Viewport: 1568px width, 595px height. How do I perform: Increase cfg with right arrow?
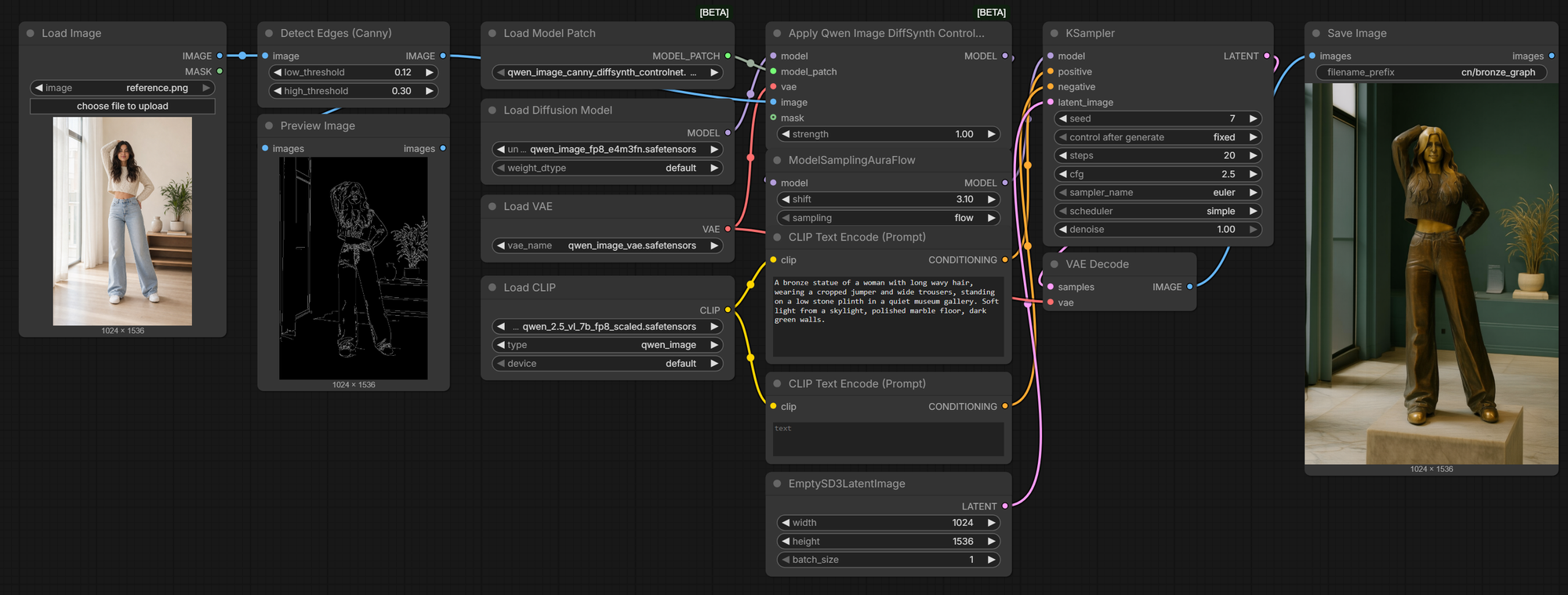tap(1254, 174)
